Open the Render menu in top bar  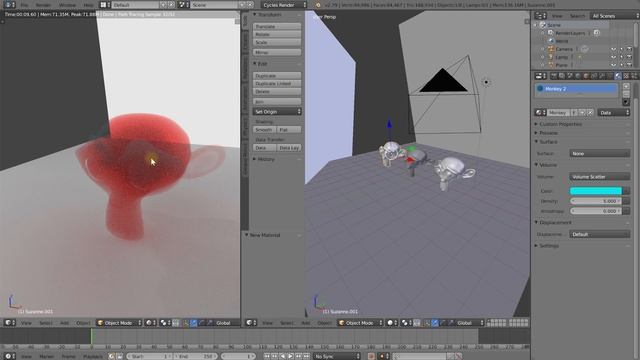click(x=44, y=5)
